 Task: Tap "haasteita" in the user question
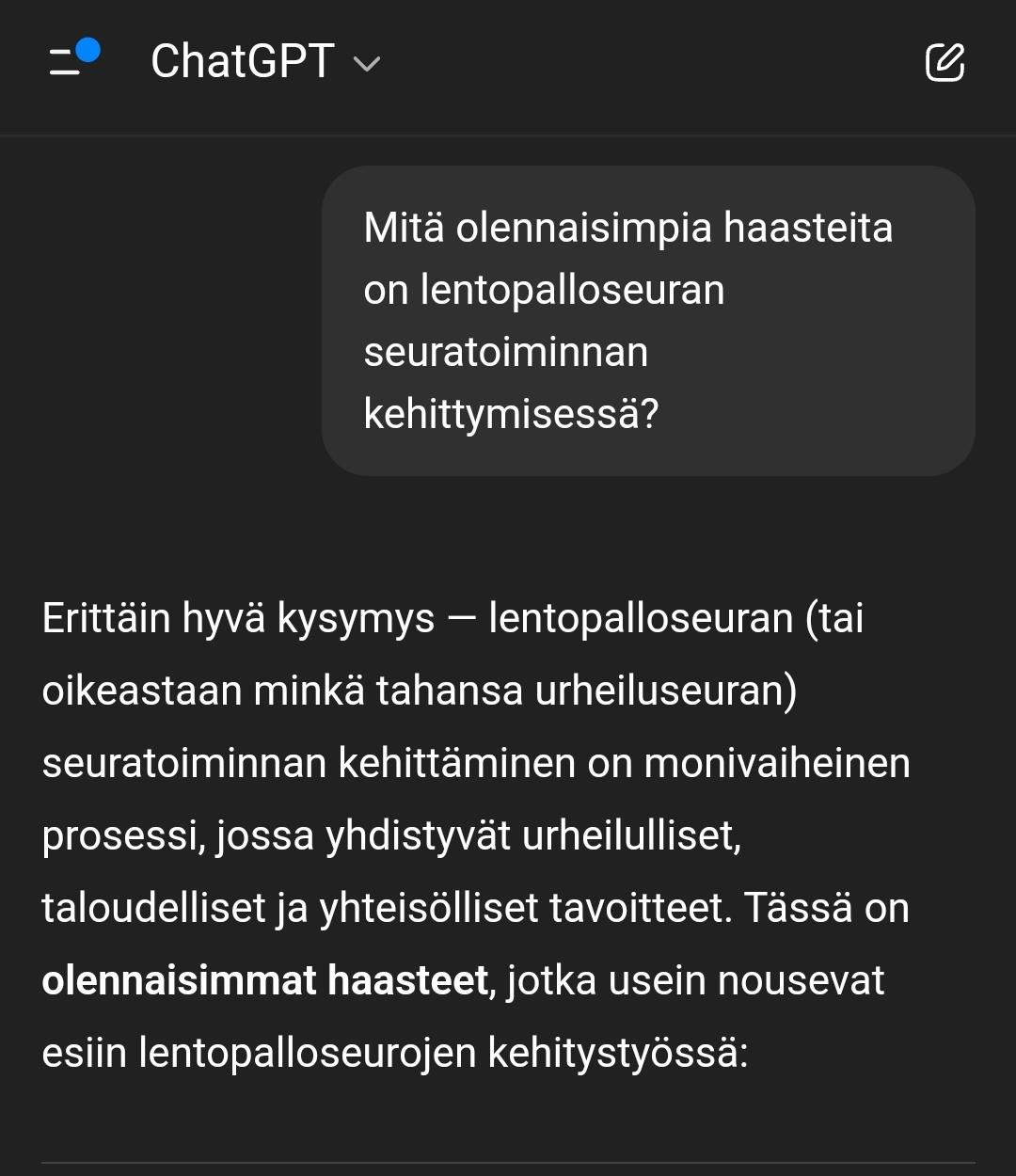pos(808,228)
